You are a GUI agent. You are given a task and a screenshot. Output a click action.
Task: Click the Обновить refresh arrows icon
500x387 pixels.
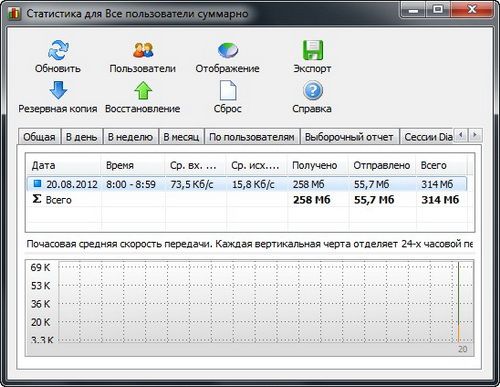58,50
